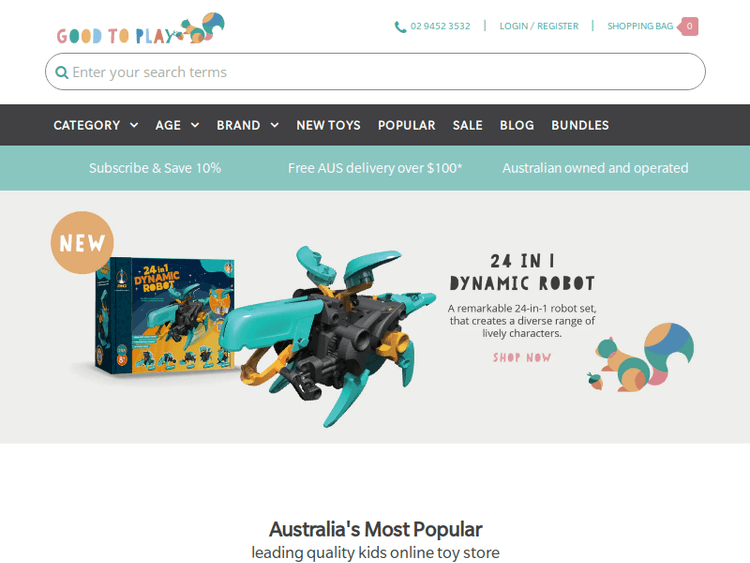This screenshot has height=563, width=750.
Task: Click the Shop Now link
Action: click(x=522, y=357)
